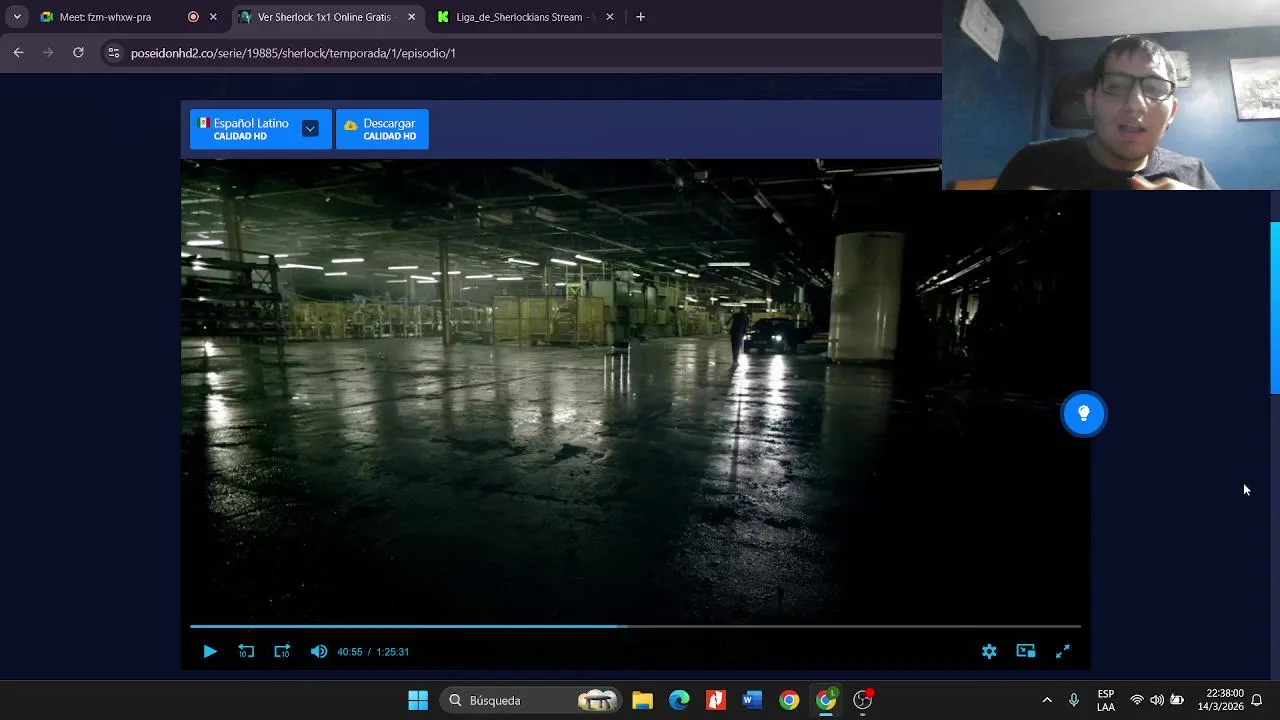1280x720 pixels.
Task: Open a new browser tab
Action: coord(640,17)
